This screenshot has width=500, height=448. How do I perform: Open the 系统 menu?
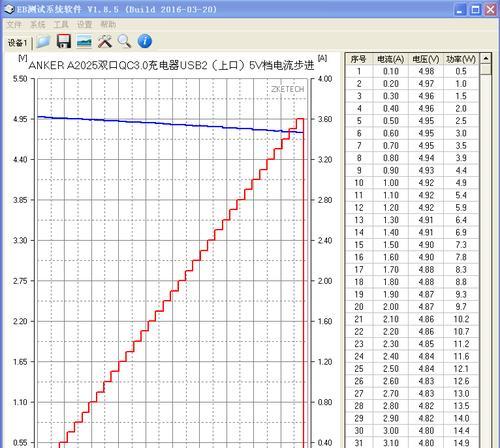click(37, 24)
